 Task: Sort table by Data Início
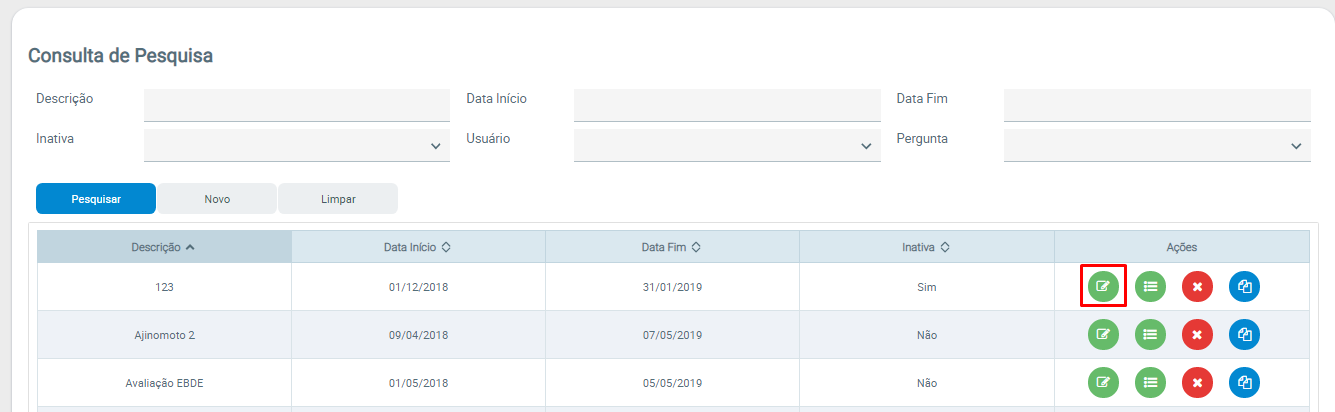tap(418, 247)
